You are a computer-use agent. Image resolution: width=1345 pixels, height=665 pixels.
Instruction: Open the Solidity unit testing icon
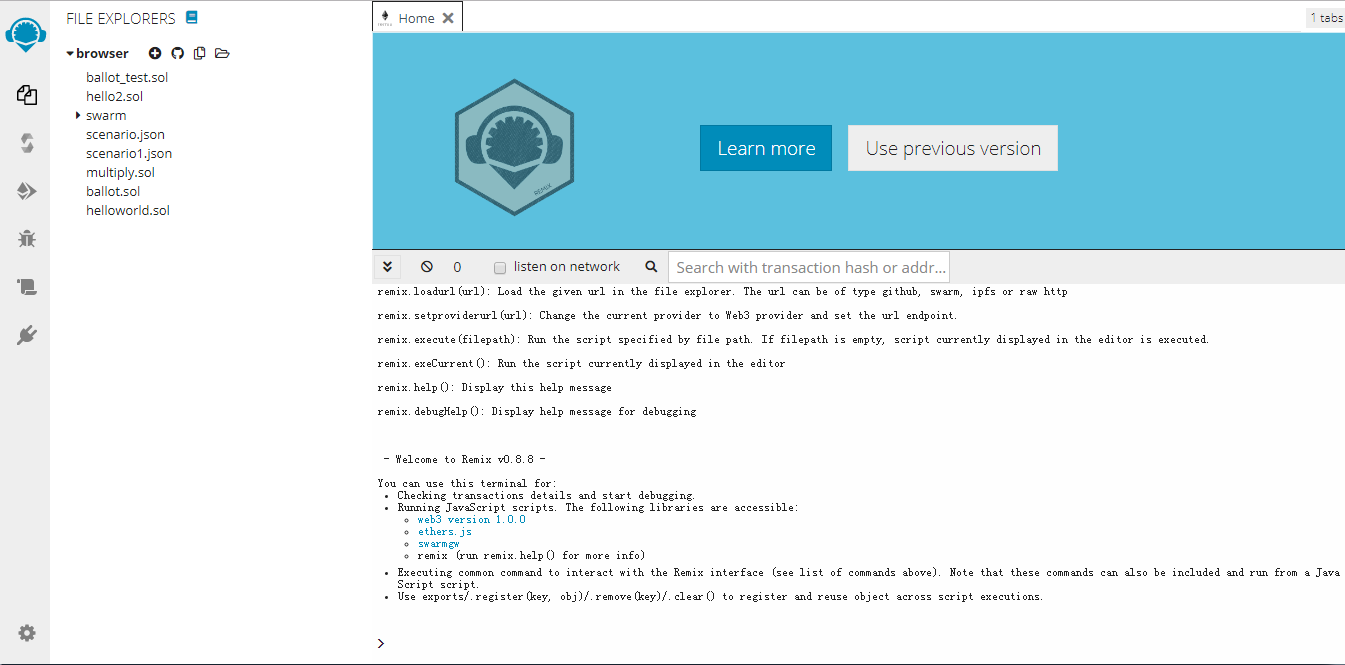[27, 287]
